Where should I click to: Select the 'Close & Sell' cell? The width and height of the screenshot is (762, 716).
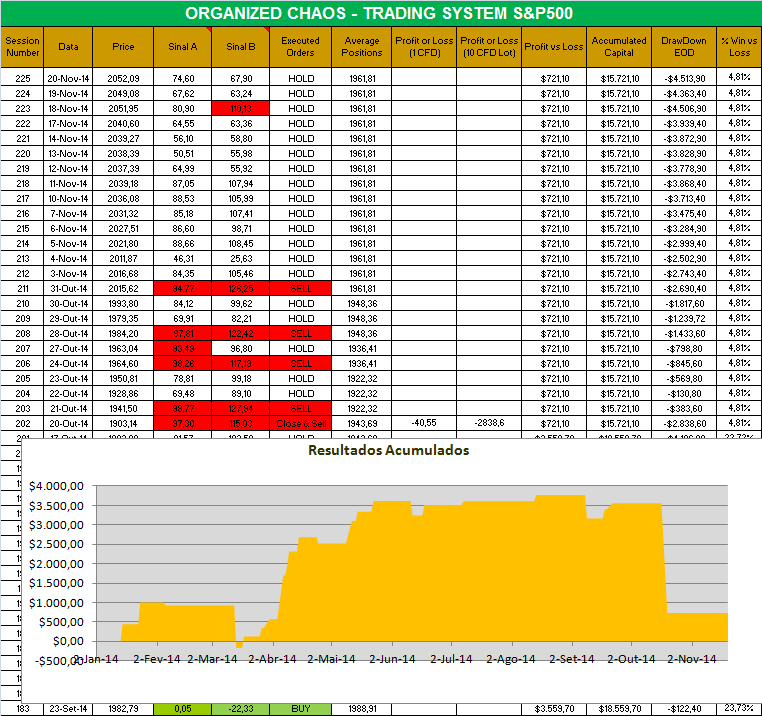point(300,423)
